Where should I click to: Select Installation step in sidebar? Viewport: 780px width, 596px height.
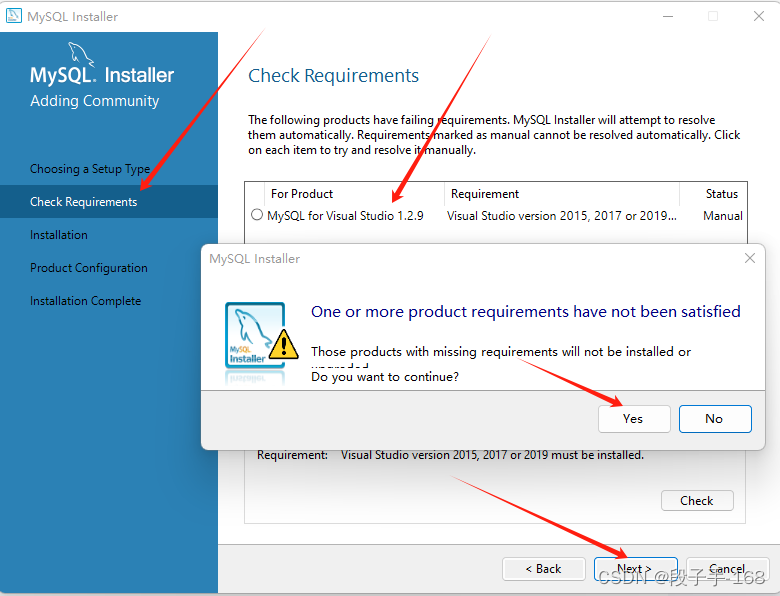pyautogui.click(x=59, y=235)
